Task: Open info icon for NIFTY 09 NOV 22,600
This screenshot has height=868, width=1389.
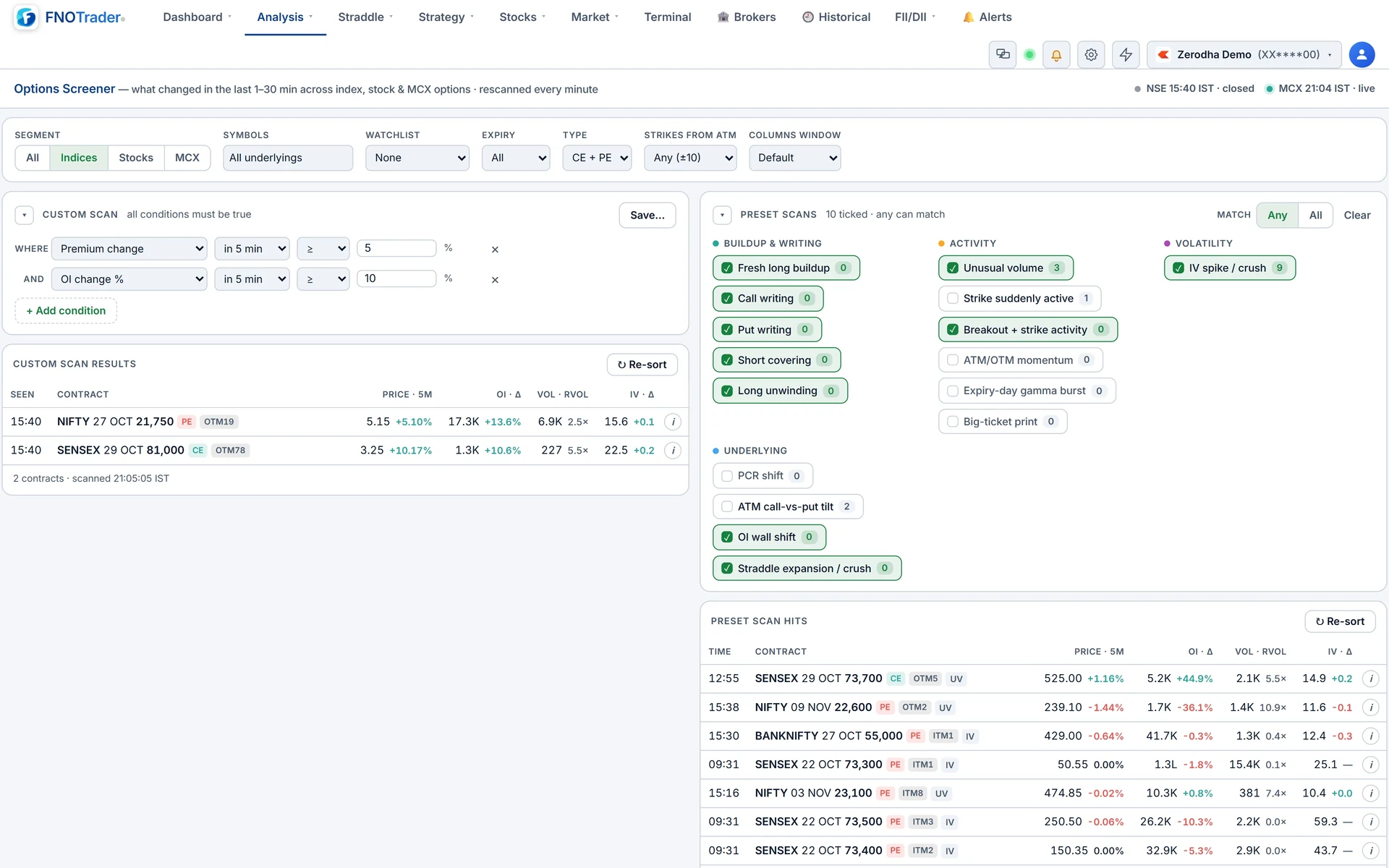Action: pyautogui.click(x=1370, y=707)
